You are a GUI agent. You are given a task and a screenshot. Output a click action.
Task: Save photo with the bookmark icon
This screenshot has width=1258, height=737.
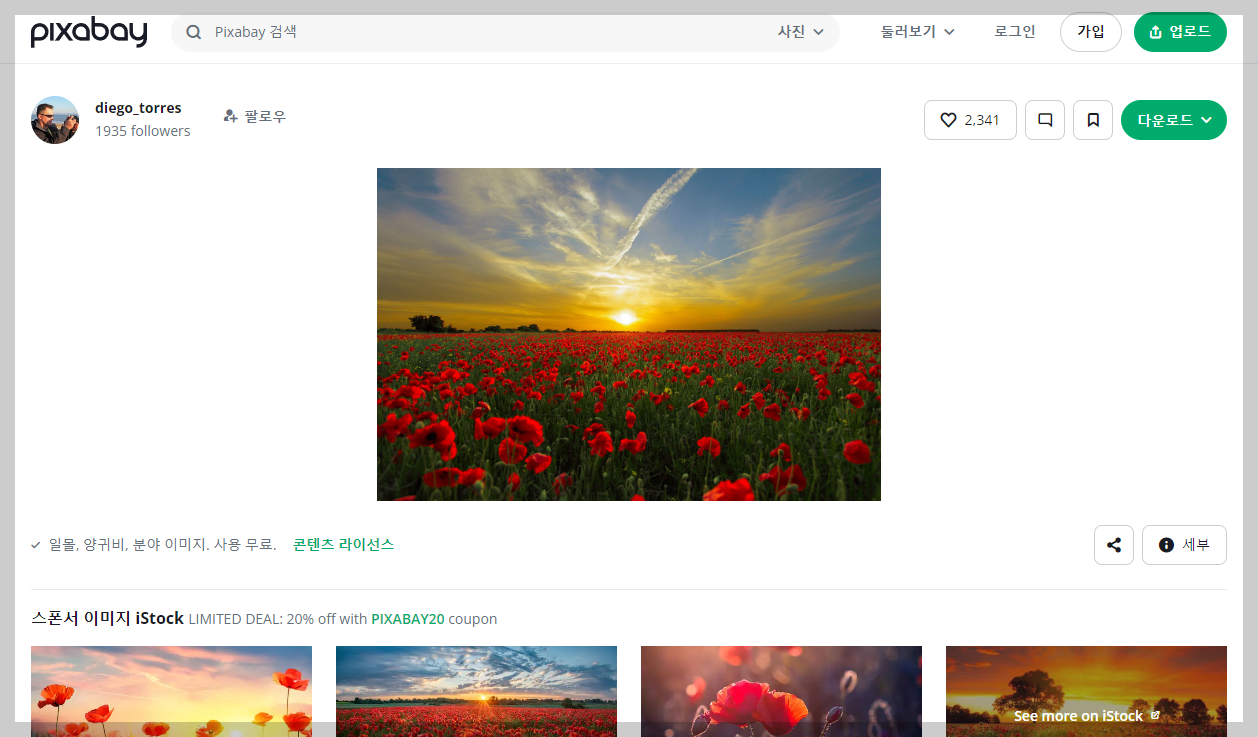click(1093, 120)
